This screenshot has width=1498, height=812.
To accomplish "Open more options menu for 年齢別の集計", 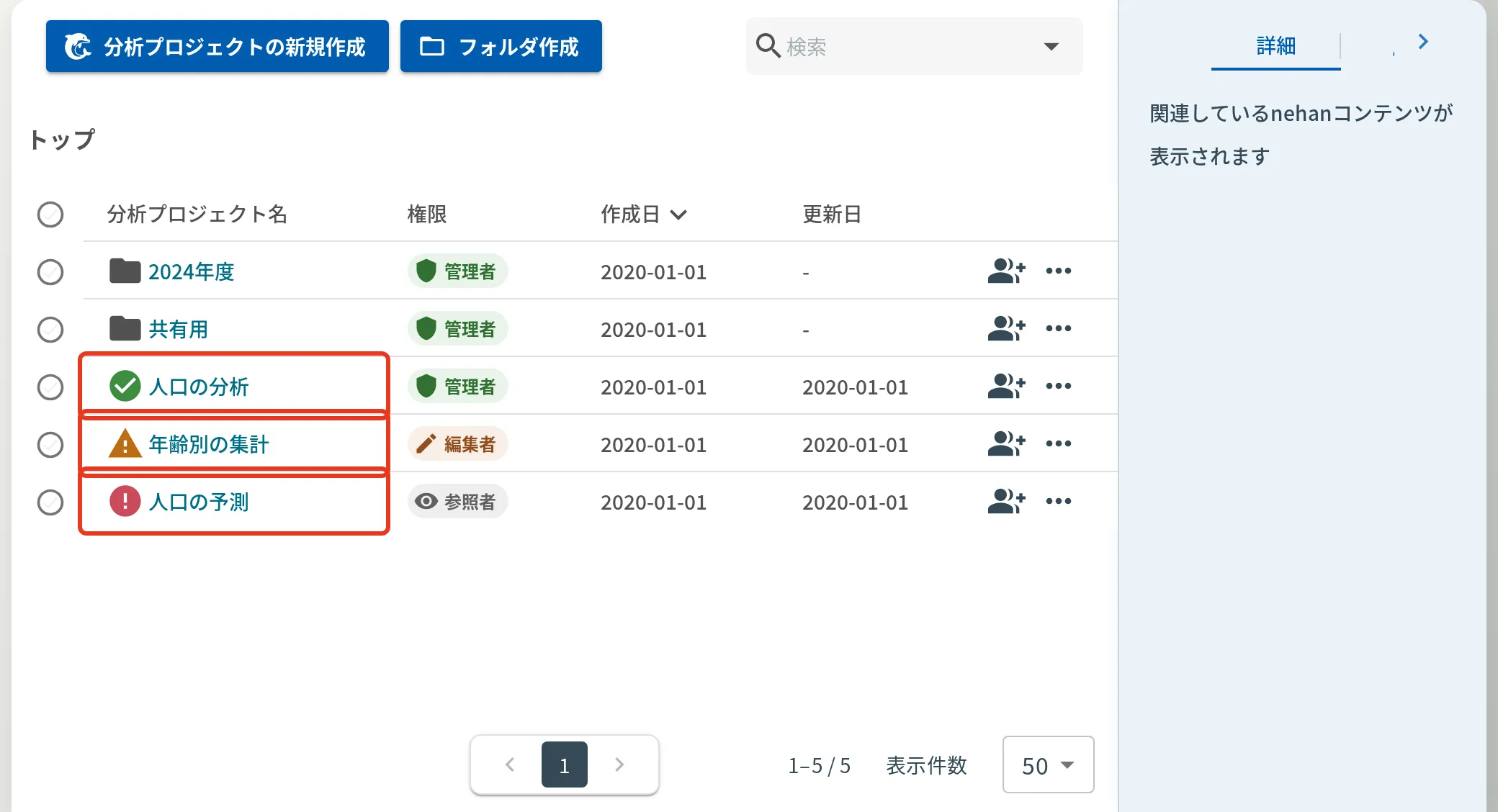I will tap(1059, 444).
